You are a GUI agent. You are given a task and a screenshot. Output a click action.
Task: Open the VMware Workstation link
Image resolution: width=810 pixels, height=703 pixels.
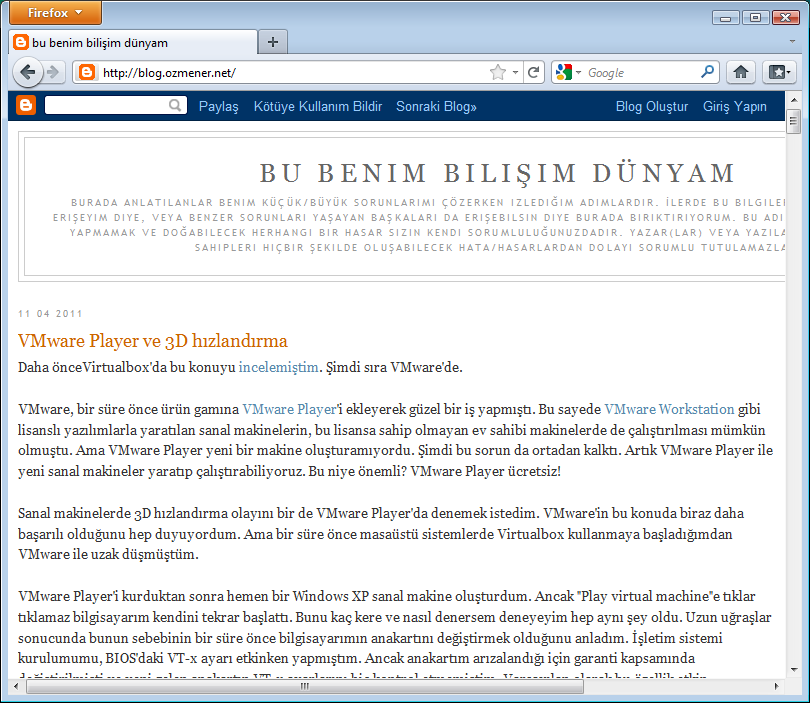669,409
